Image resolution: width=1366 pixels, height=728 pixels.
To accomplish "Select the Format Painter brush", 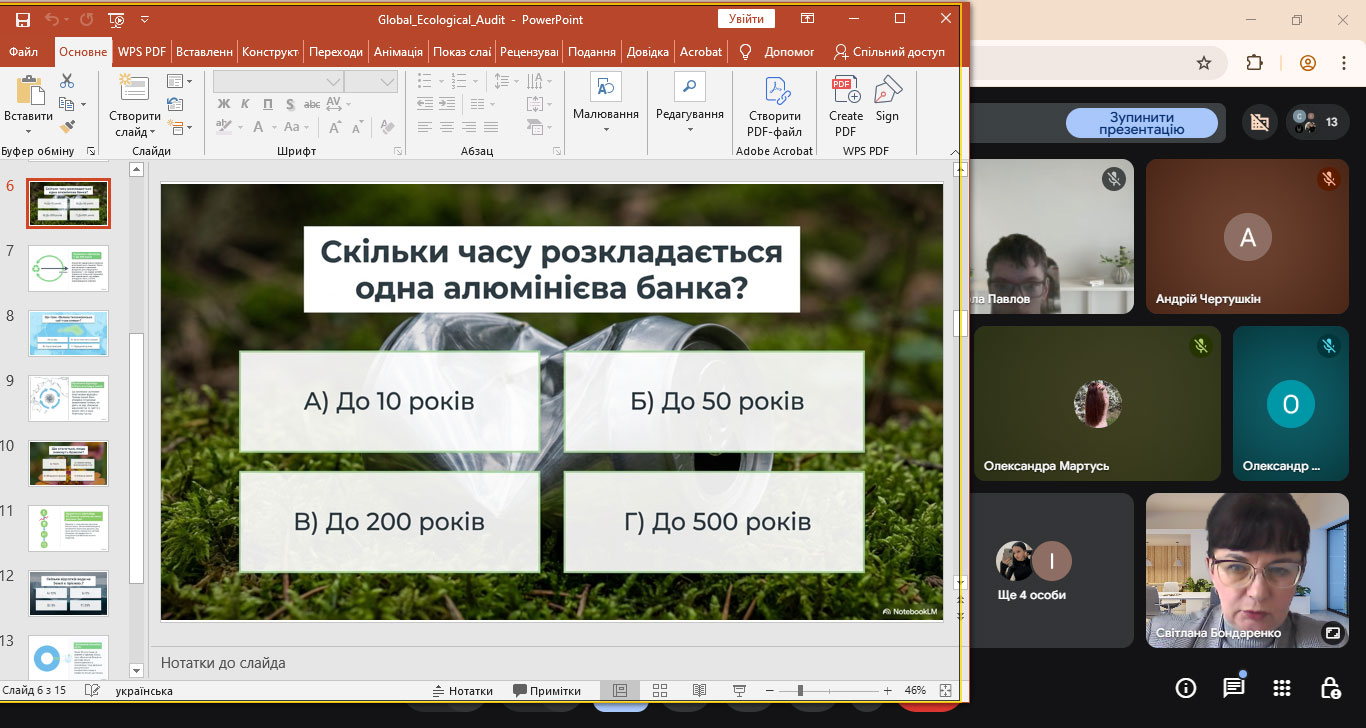I will point(67,127).
